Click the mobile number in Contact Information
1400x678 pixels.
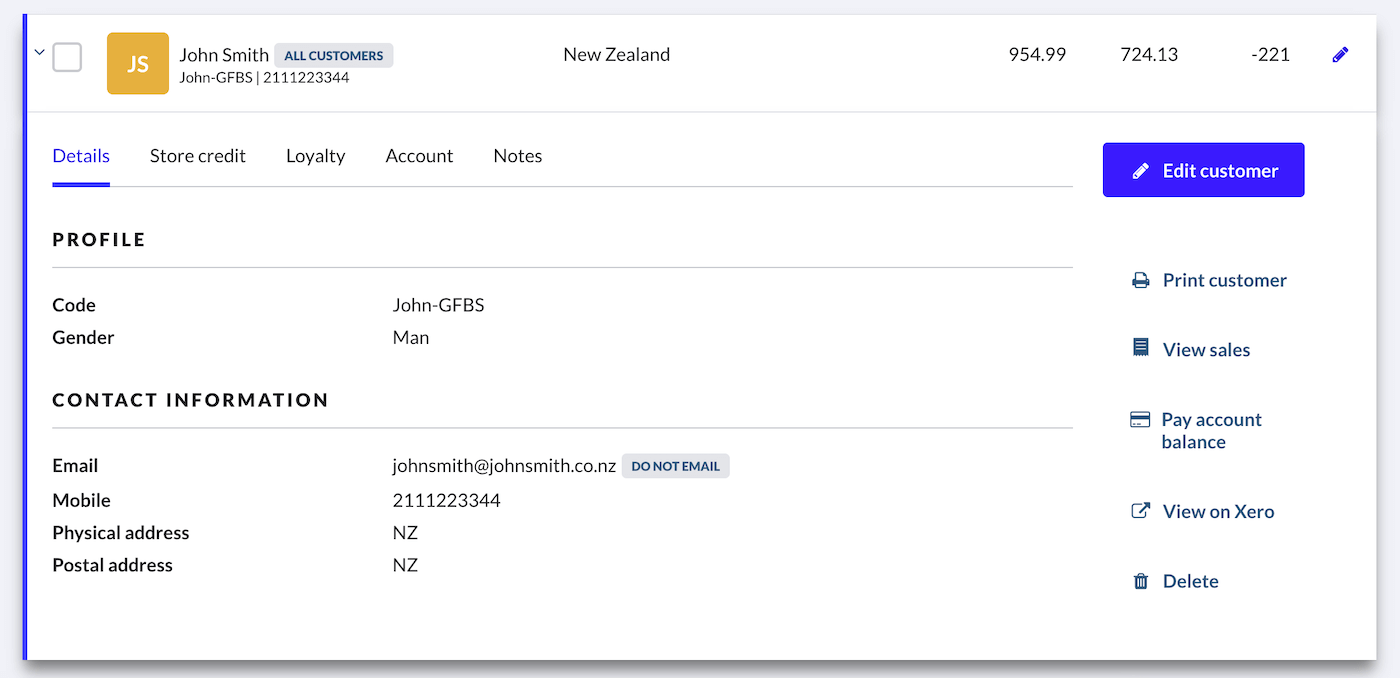tap(446, 500)
